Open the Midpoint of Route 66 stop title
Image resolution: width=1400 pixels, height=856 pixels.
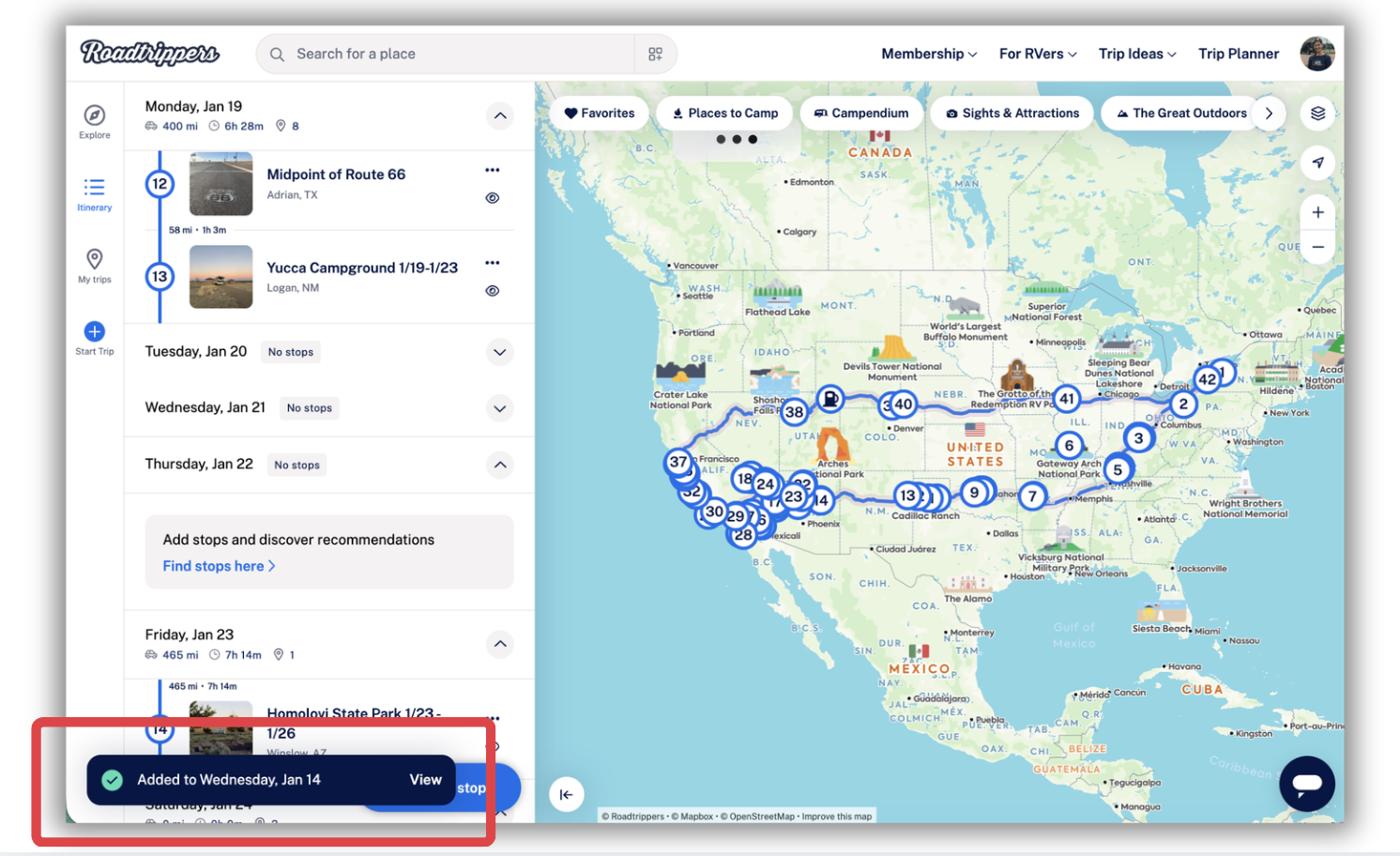coord(336,175)
